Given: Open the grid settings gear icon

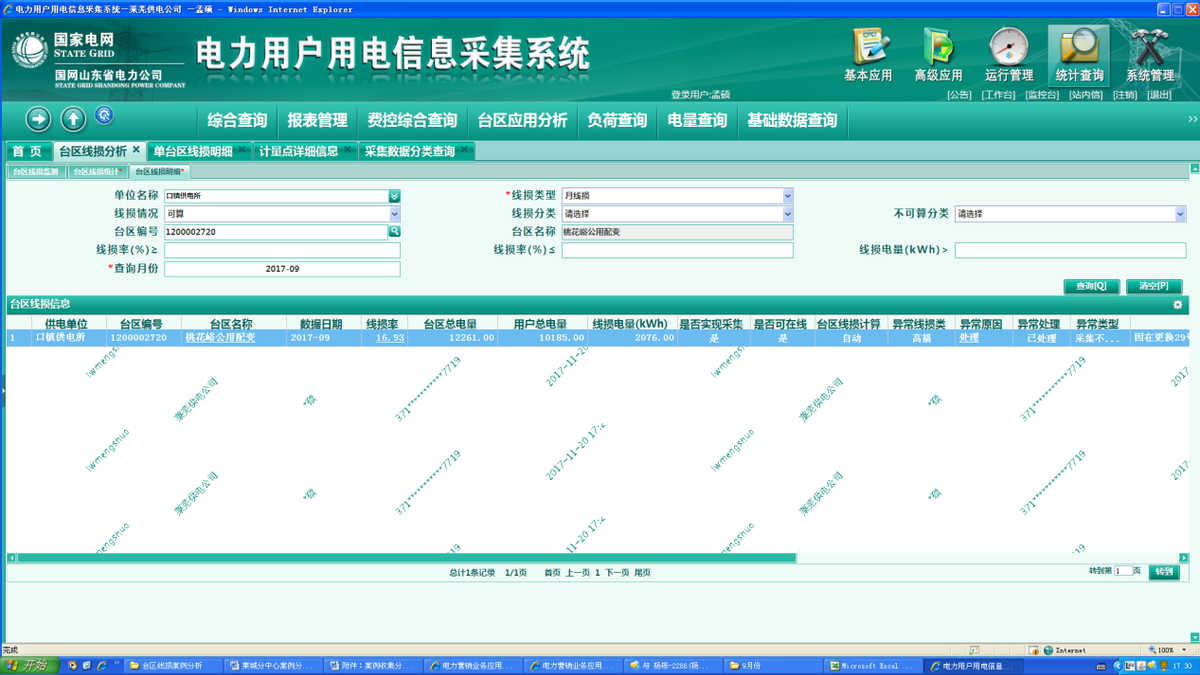Looking at the screenshot, I should pyautogui.click(x=1177, y=304).
